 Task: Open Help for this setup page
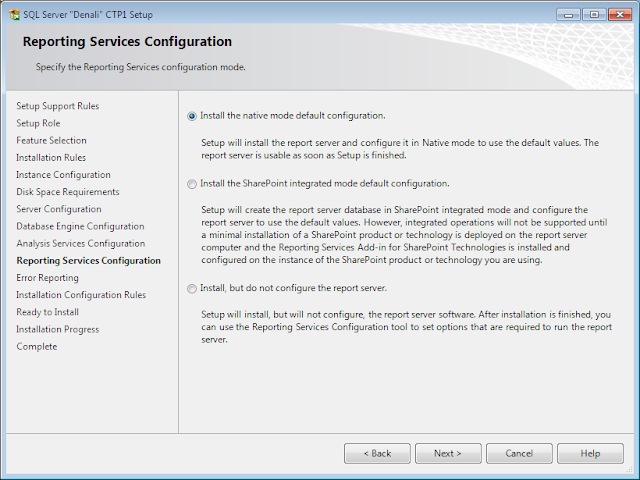point(590,453)
